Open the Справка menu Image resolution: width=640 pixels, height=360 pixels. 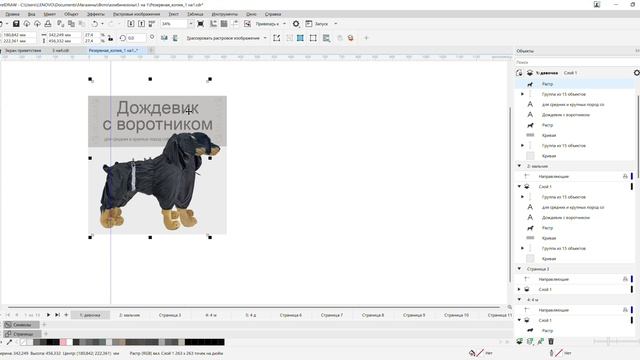click(x=273, y=14)
